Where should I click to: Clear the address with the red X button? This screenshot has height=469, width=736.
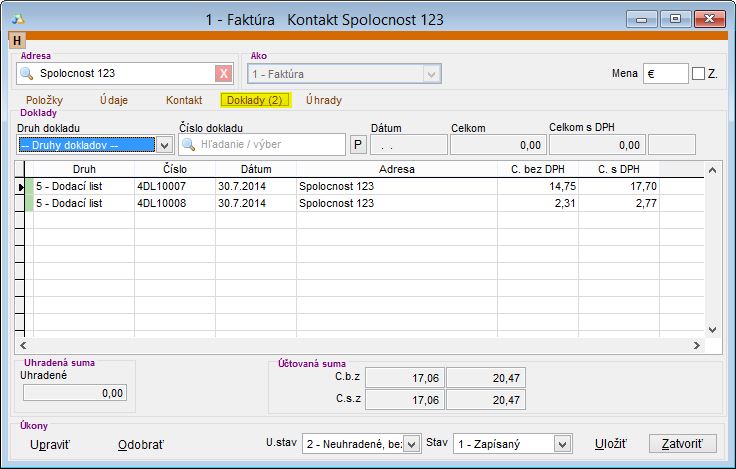click(224, 73)
